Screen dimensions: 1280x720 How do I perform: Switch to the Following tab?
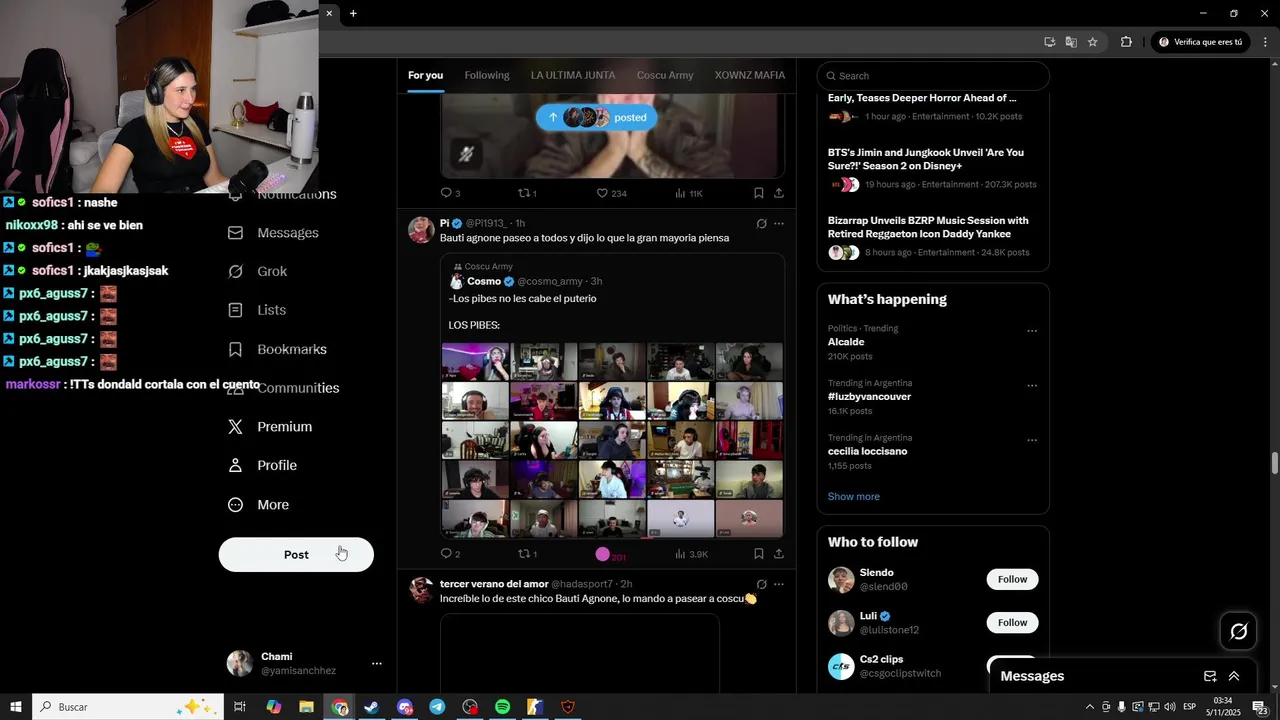487,75
